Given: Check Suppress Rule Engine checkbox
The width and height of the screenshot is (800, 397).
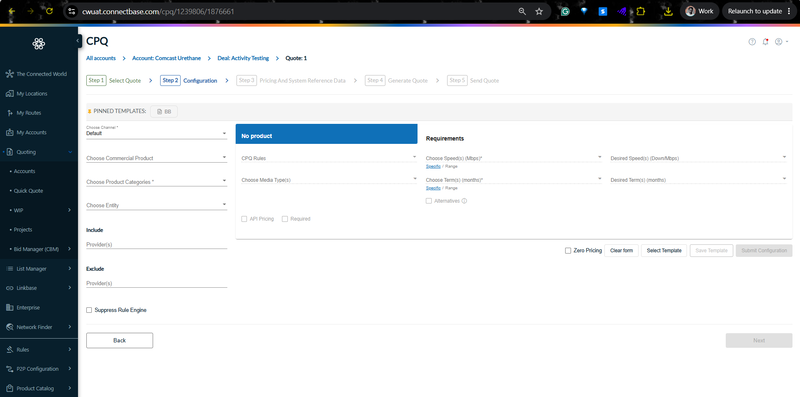Looking at the screenshot, I should click(89, 310).
